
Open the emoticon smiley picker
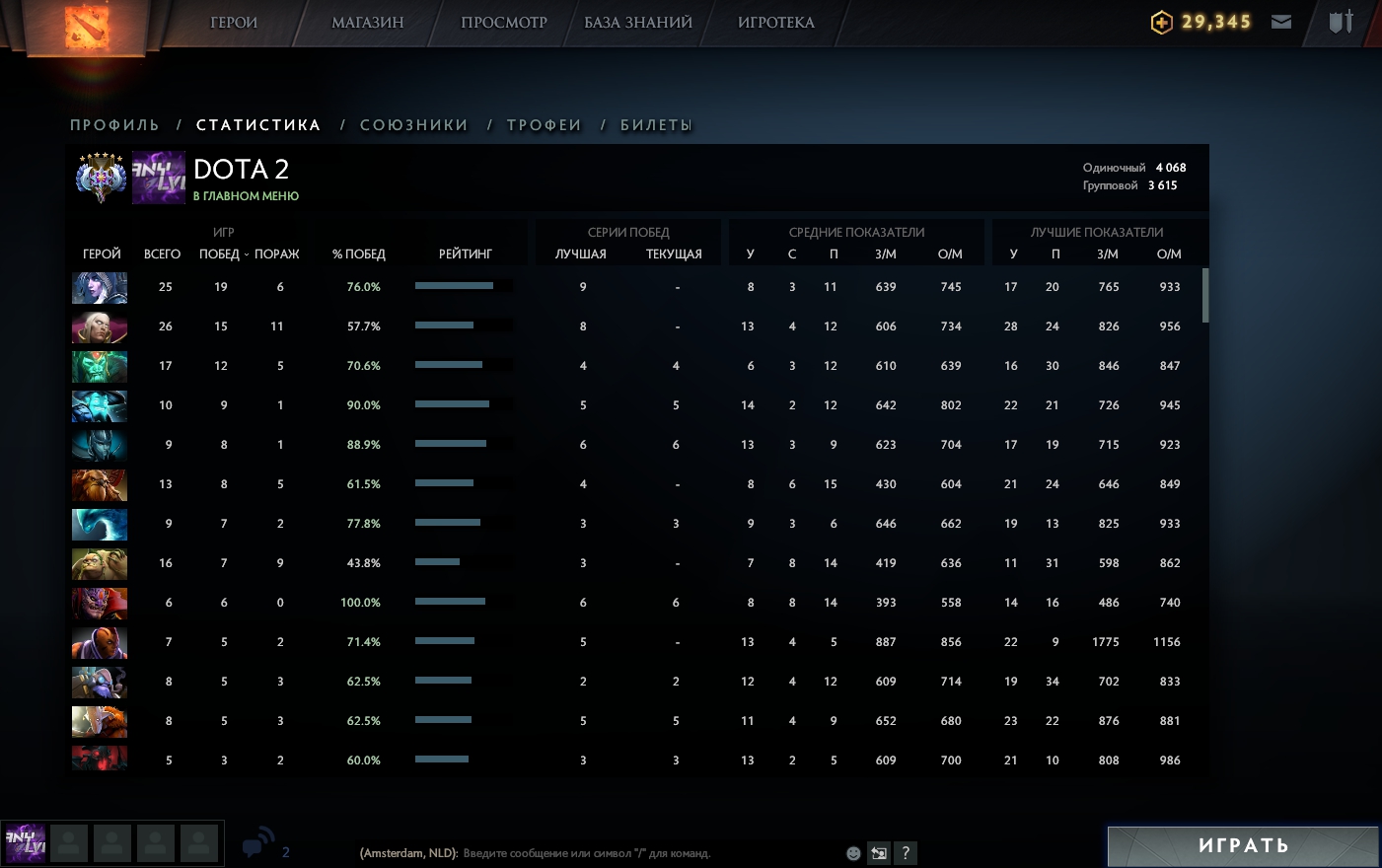853,853
